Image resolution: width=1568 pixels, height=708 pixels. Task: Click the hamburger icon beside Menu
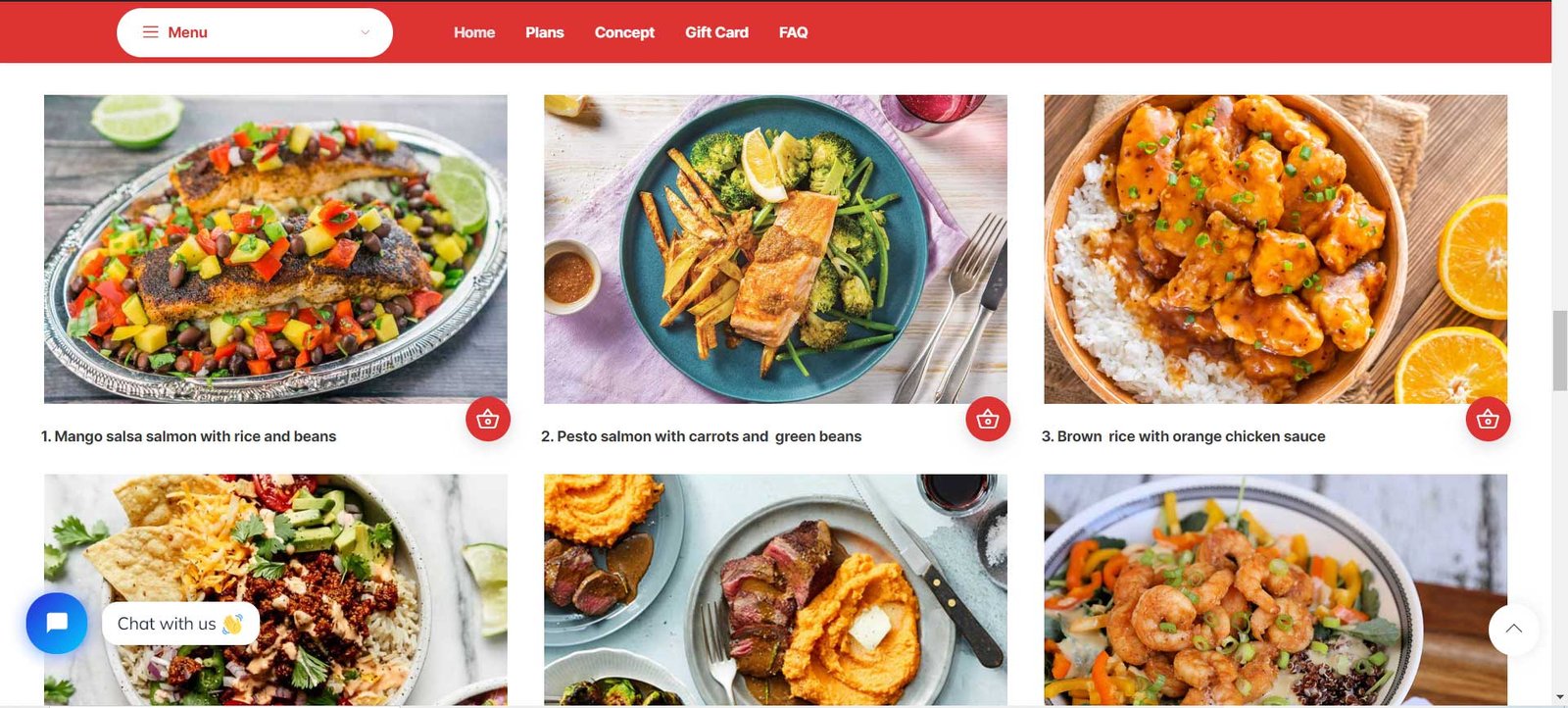pyautogui.click(x=150, y=32)
